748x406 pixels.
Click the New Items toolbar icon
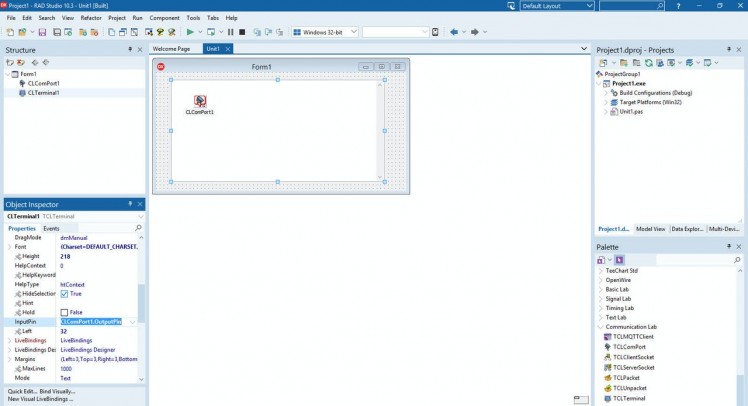(10, 32)
